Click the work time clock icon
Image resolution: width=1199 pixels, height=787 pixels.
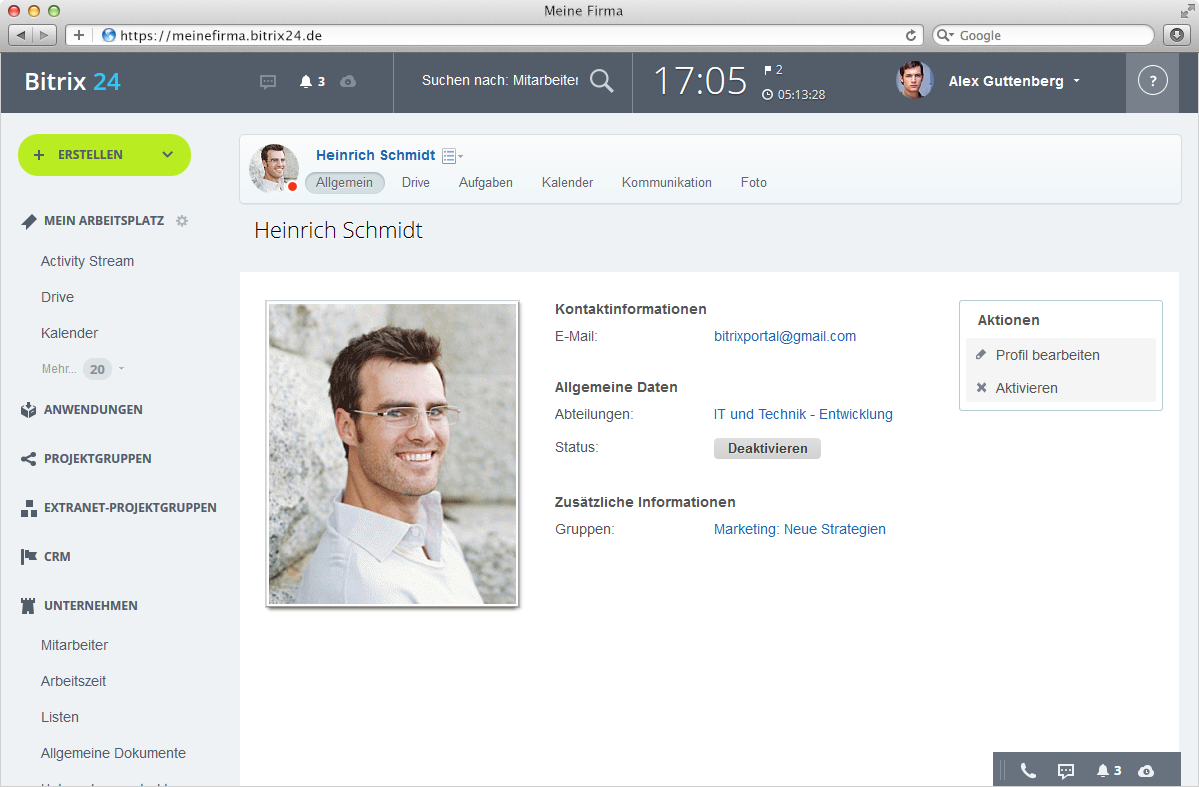(767, 95)
